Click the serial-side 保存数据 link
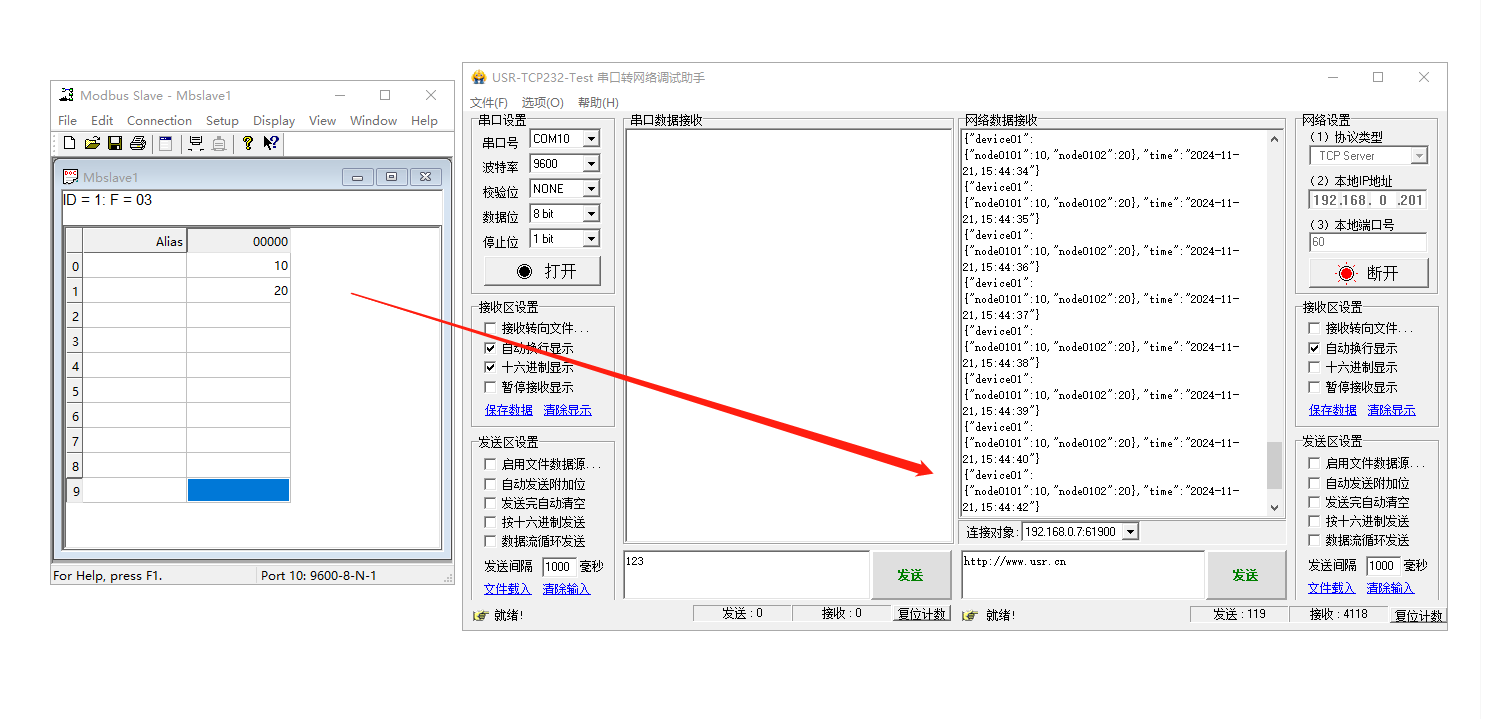The image size is (1499, 719). (x=509, y=410)
